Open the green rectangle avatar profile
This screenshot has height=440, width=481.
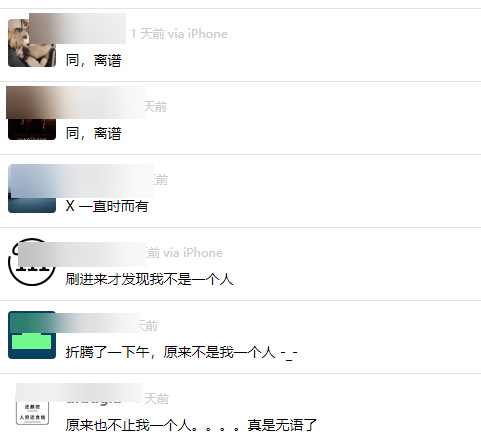tap(32, 335)
